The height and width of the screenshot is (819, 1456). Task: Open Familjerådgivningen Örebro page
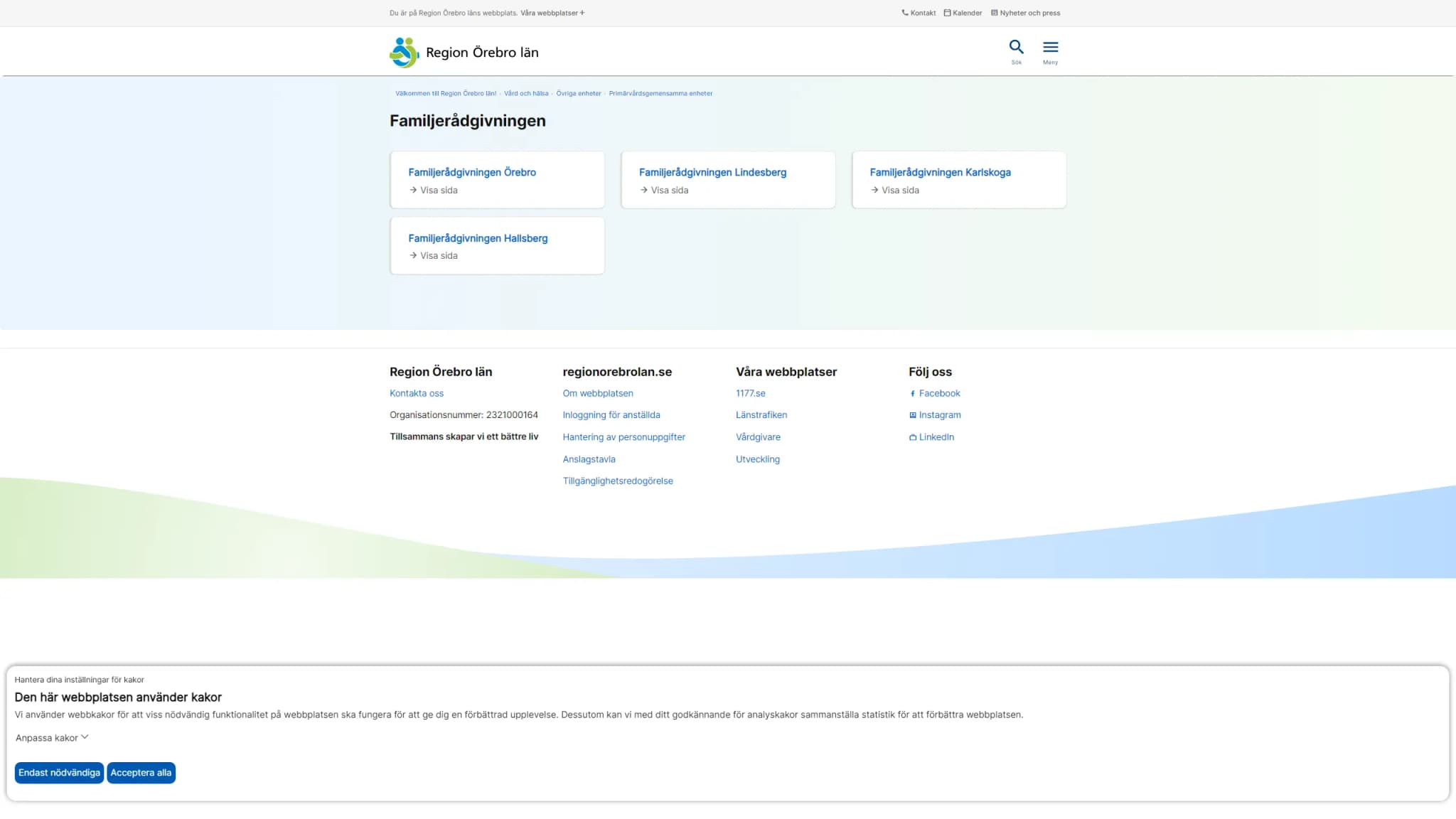472,172
